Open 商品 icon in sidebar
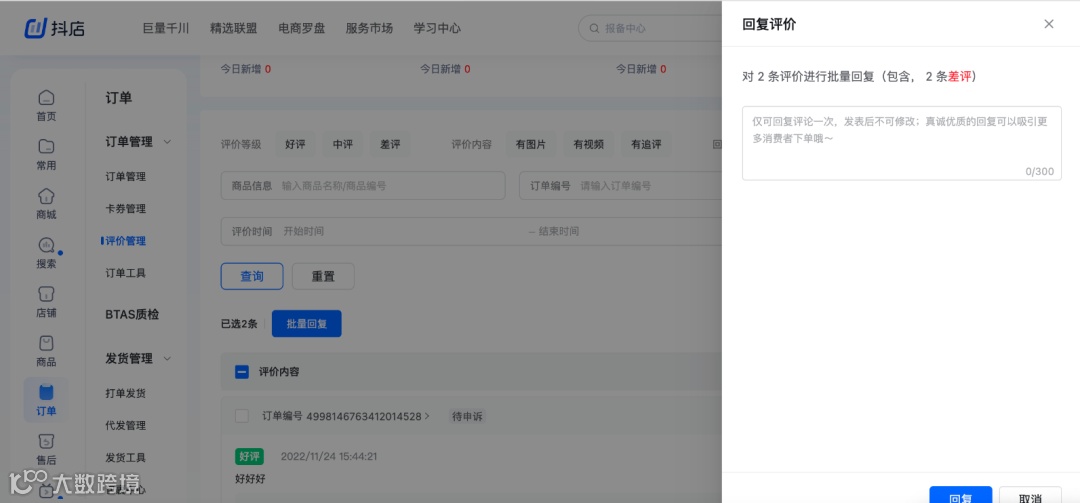 (46, 342)
